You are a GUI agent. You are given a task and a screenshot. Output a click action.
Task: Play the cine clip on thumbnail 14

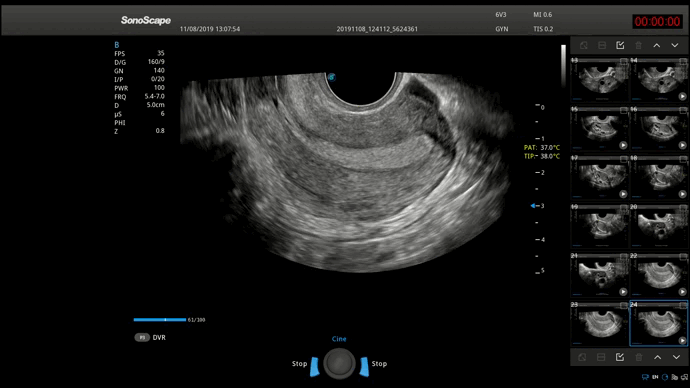[x=682, y=96]
